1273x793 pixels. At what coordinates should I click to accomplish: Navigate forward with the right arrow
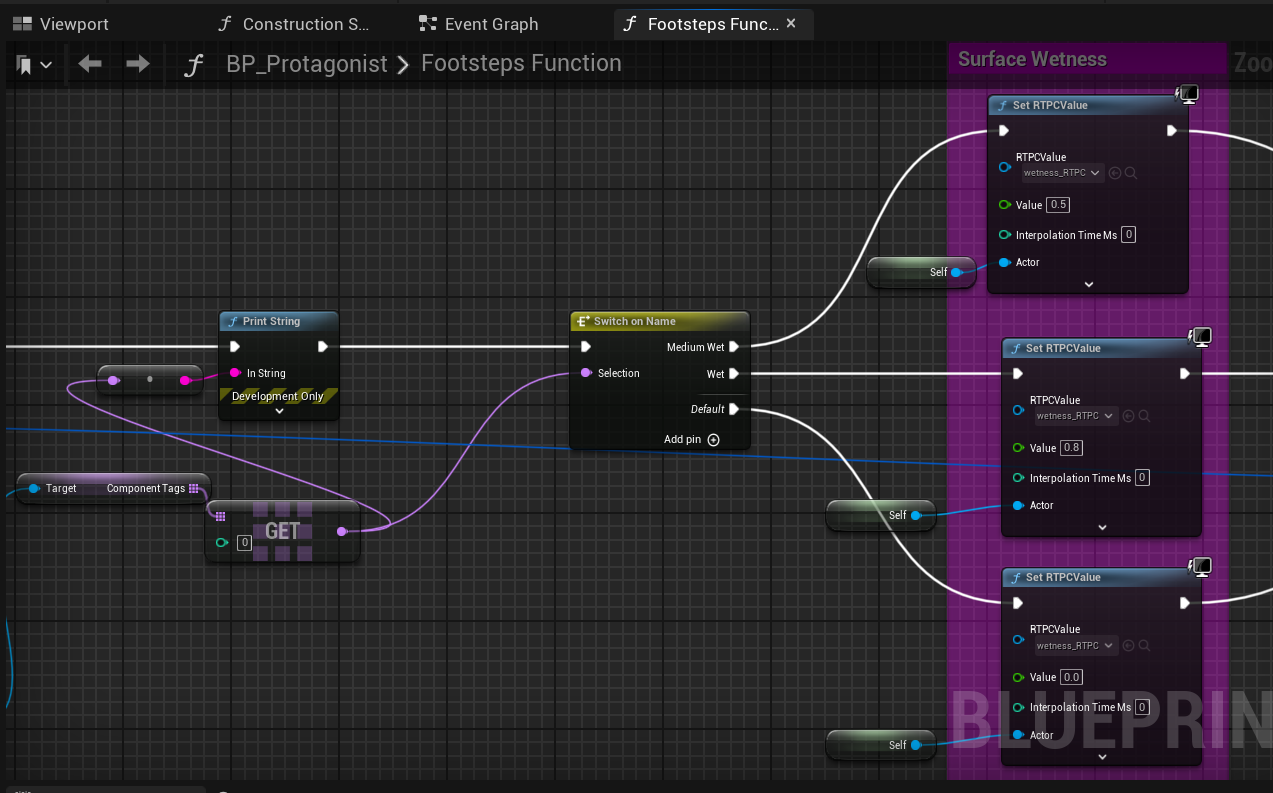pos(137,64)
